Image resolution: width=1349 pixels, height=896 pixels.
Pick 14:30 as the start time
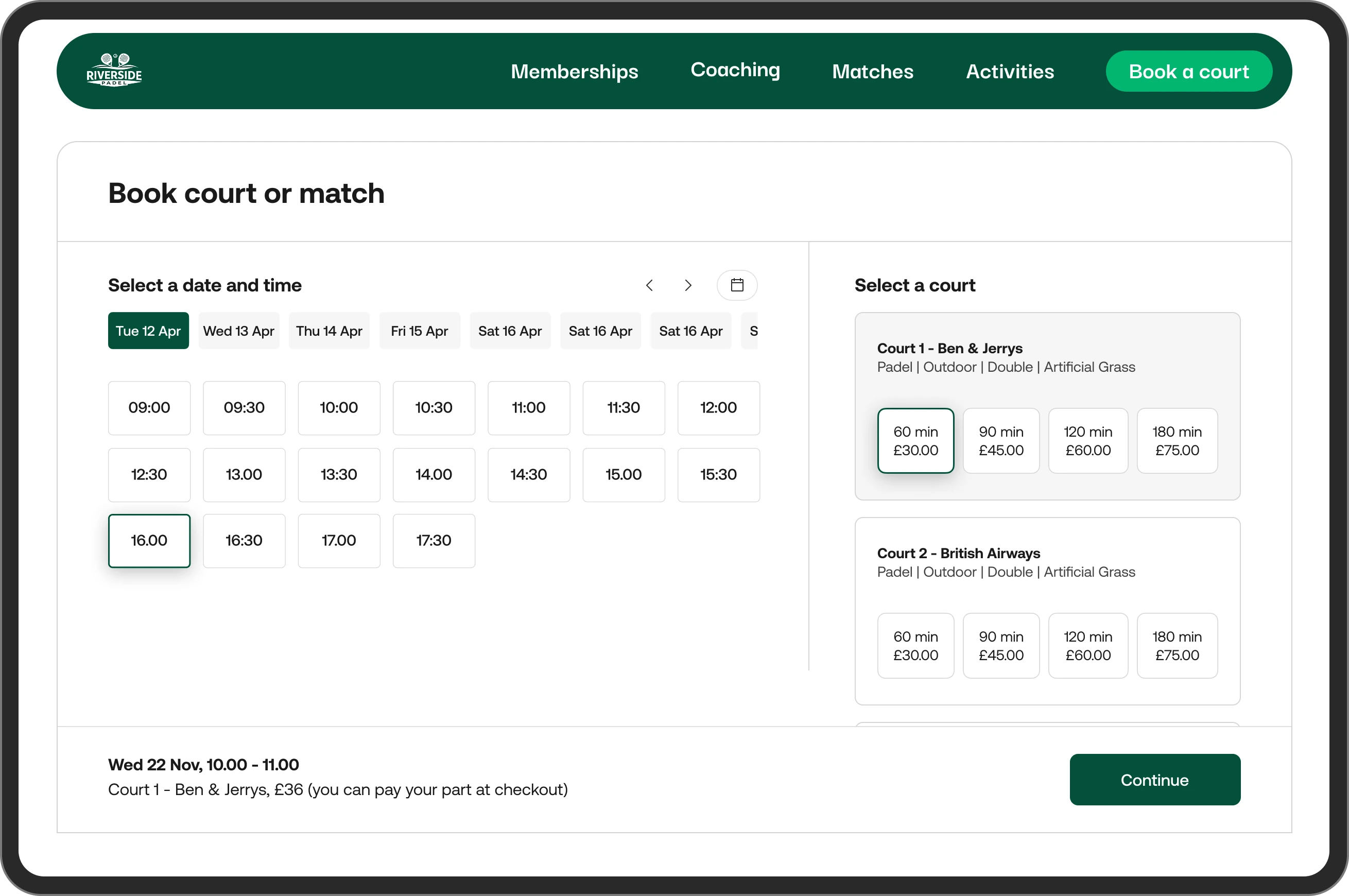tap(528, 474)
